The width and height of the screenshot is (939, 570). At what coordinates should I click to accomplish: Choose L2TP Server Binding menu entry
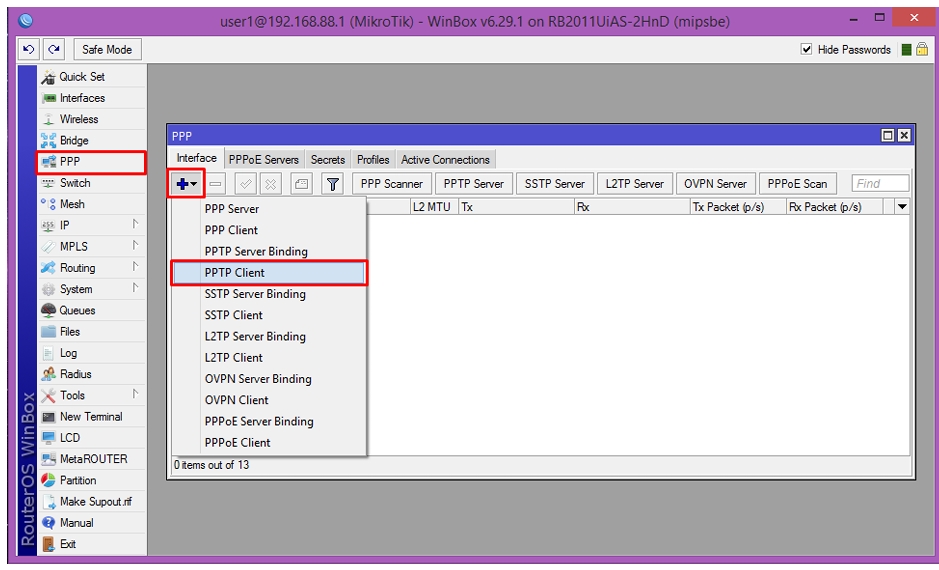click(x=269, y=336)
